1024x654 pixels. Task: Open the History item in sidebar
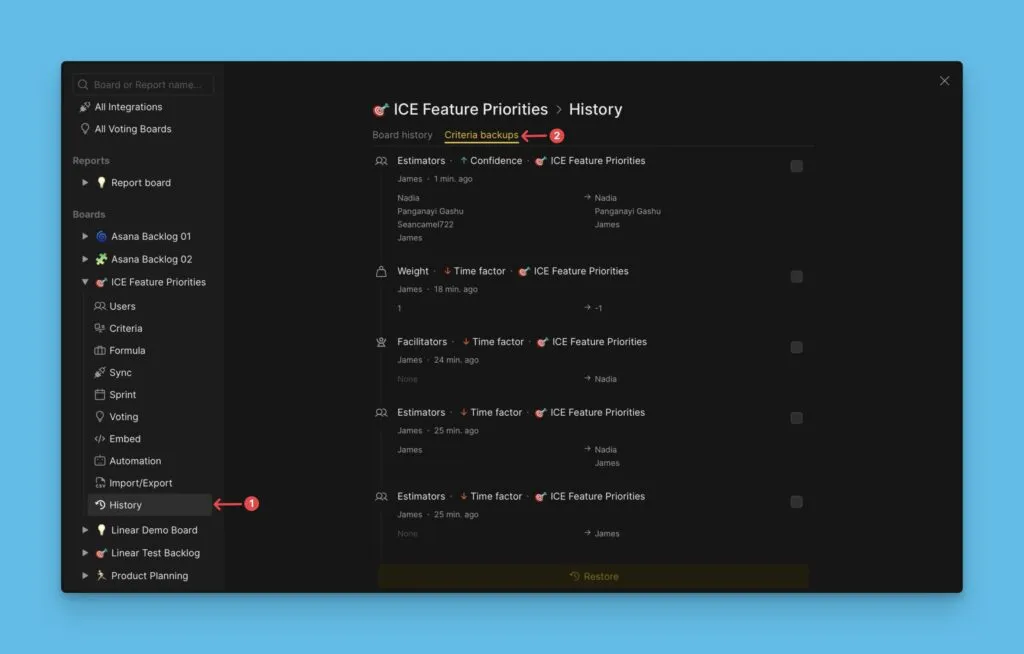[126, 505]
